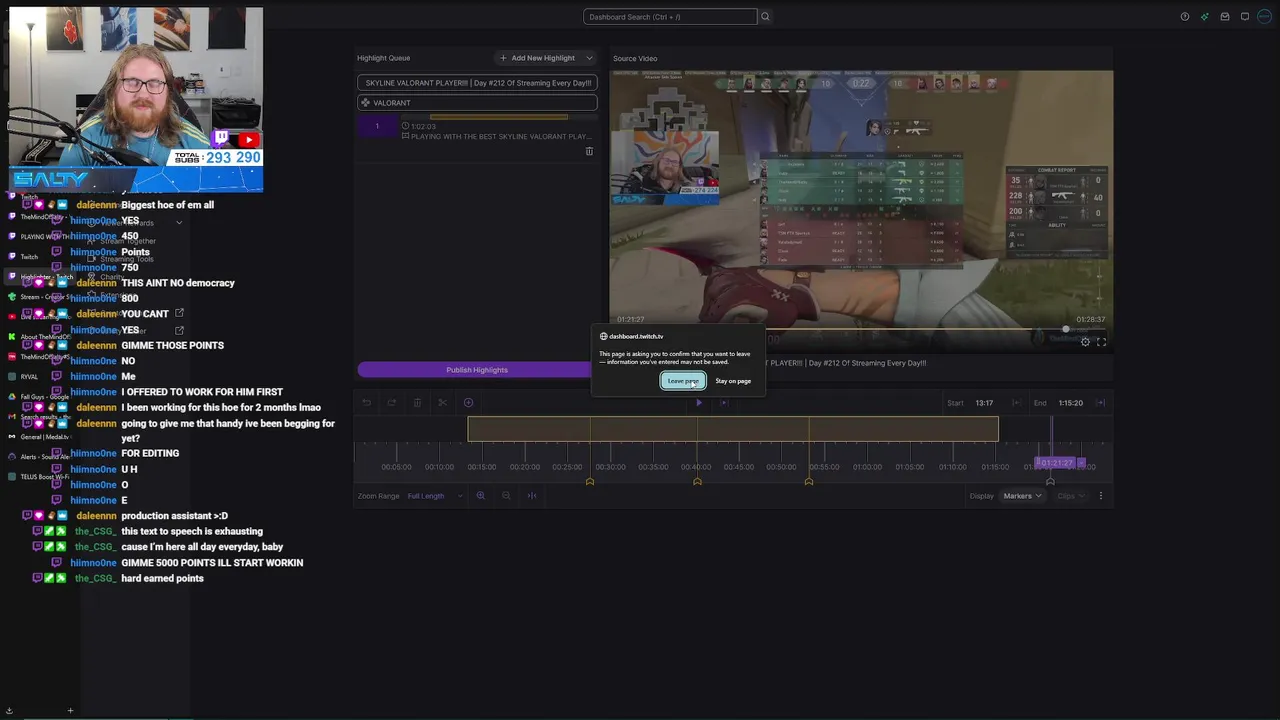Click the skip-to-end playback icon

click(724, 403)
